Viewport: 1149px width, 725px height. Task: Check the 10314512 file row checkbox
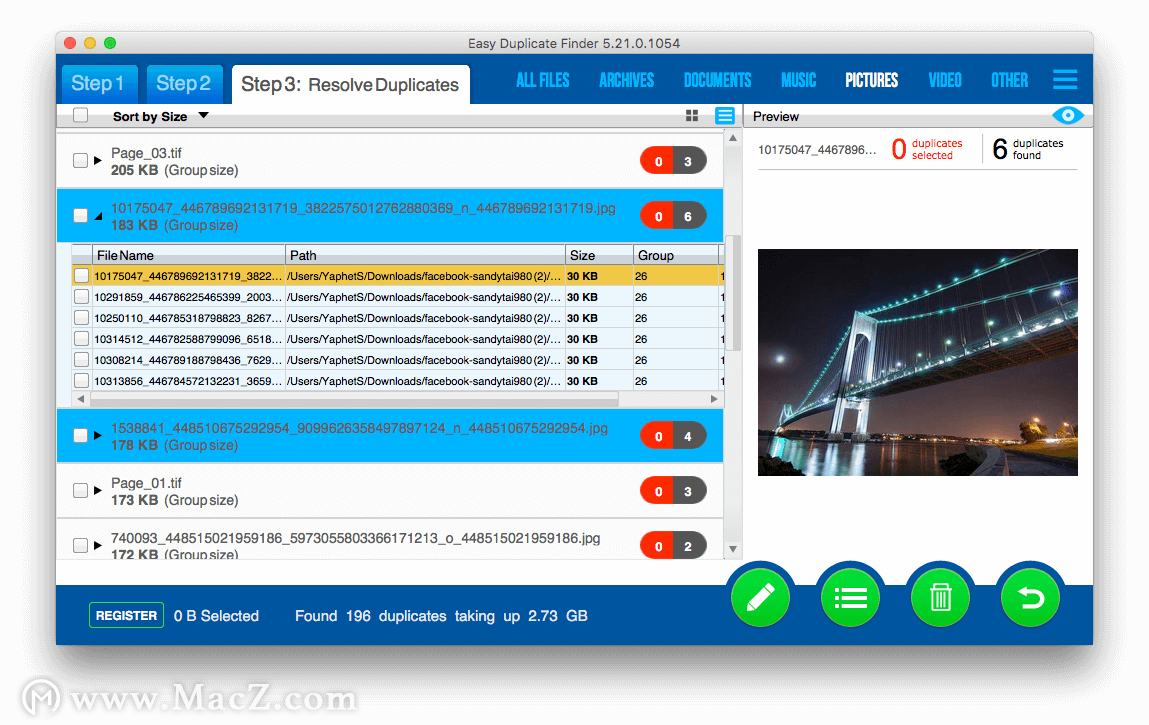tap(81, 339)
